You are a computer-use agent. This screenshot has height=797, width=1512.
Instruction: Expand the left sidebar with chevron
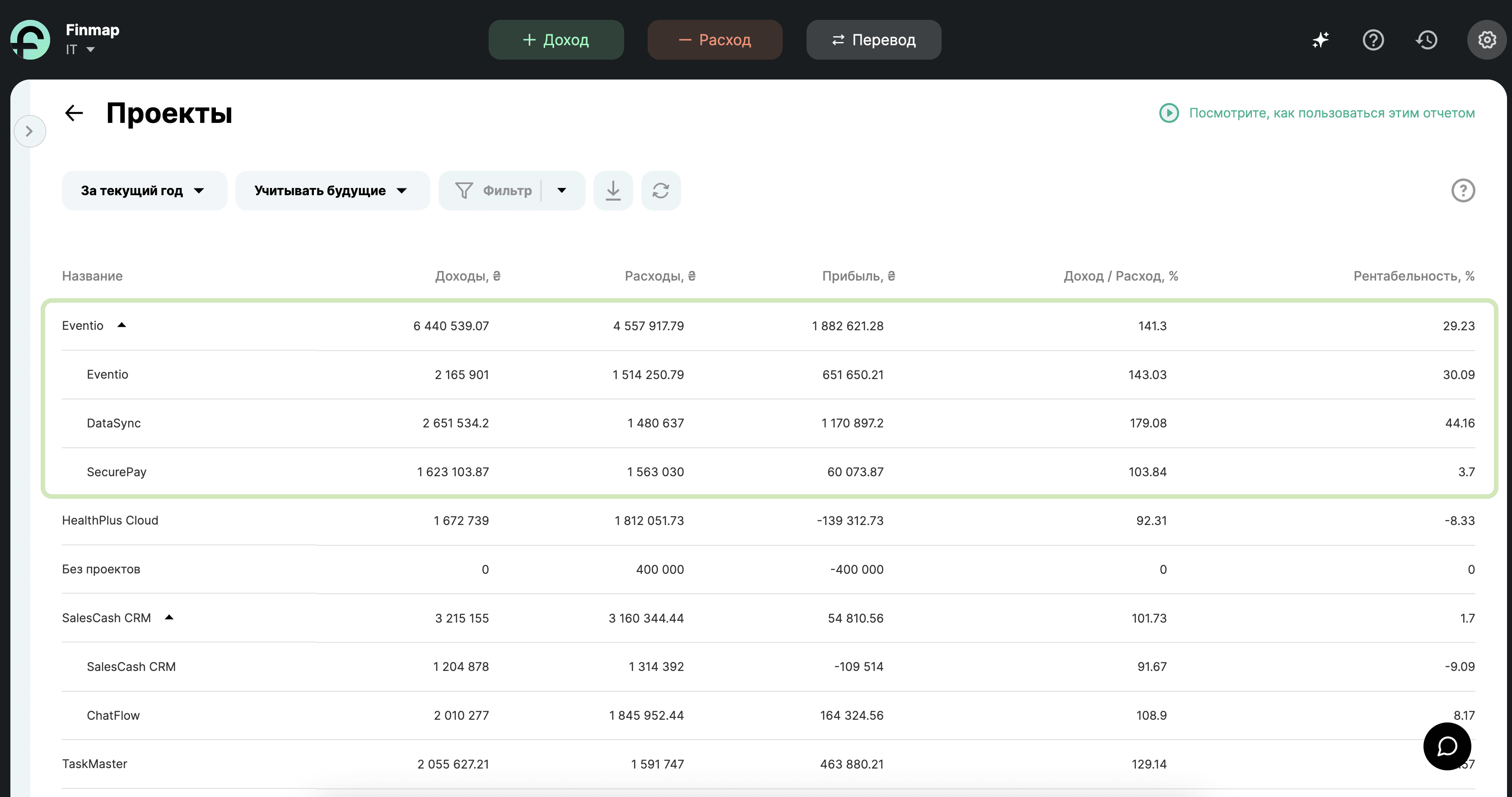(x=29, y=131)
